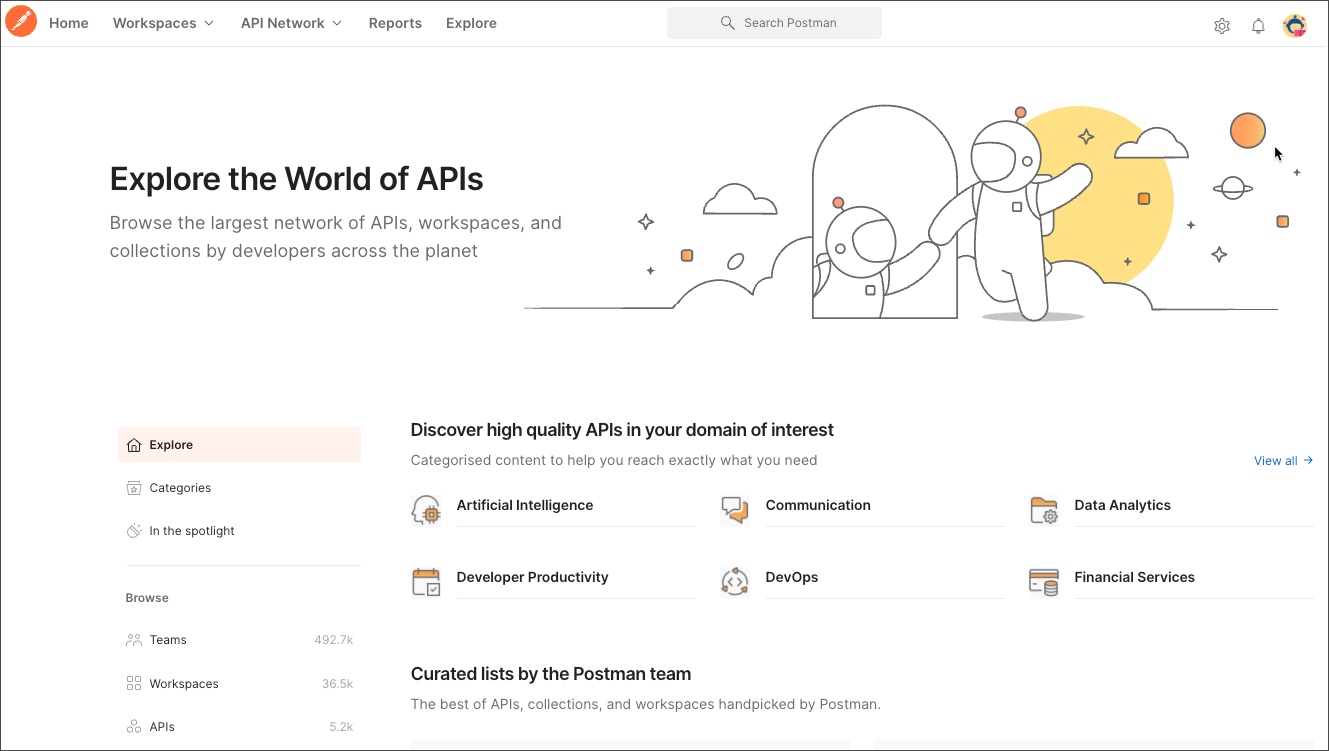The height and width of the screenshot is (751, 1329).
Task: Click the Artificial Intelligence category icon
Action: point(426,510)
